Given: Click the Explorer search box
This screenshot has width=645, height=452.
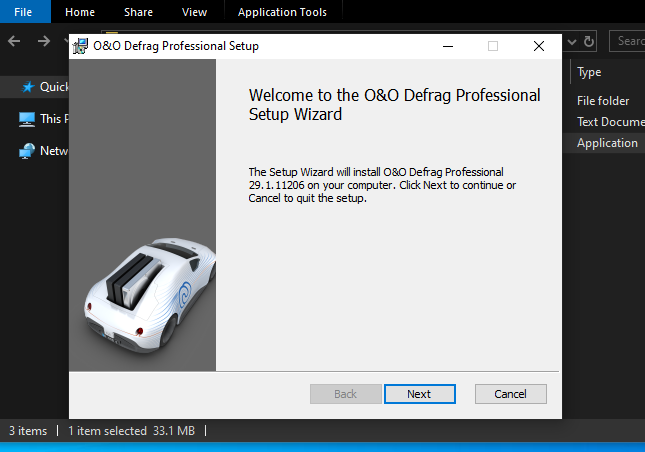Looking at the screenshot, I should [627, 41].
